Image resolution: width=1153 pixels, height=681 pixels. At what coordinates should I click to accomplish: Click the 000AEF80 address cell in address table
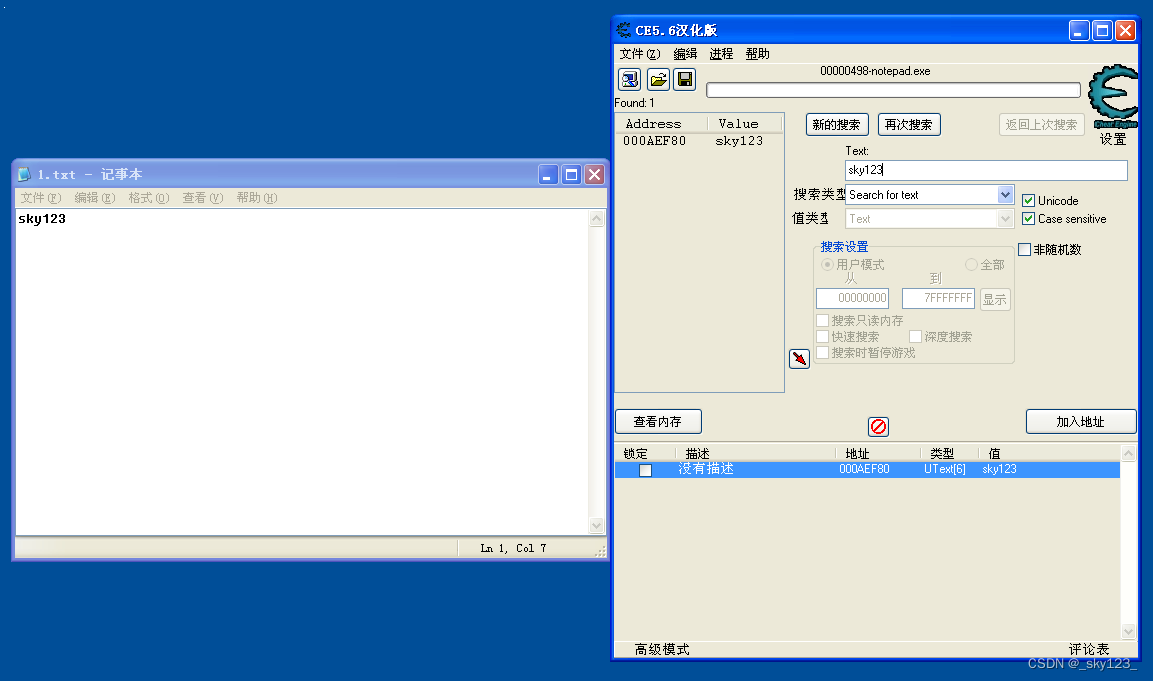[864, 469]
